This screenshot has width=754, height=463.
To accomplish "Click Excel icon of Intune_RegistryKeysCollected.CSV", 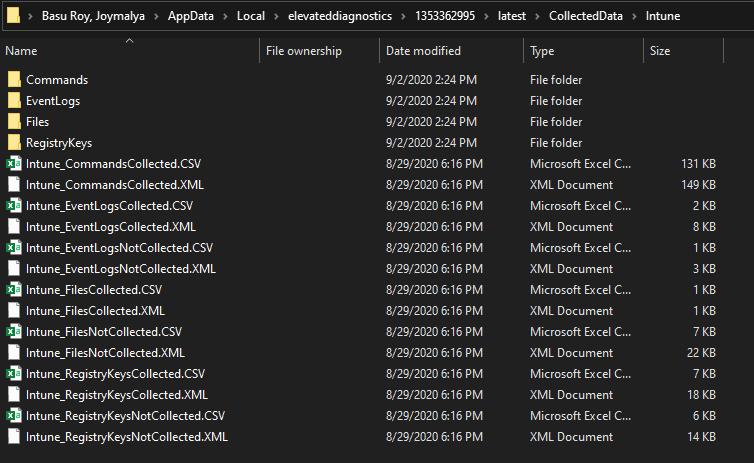I will pyautogui.click(x=14, y=374).
